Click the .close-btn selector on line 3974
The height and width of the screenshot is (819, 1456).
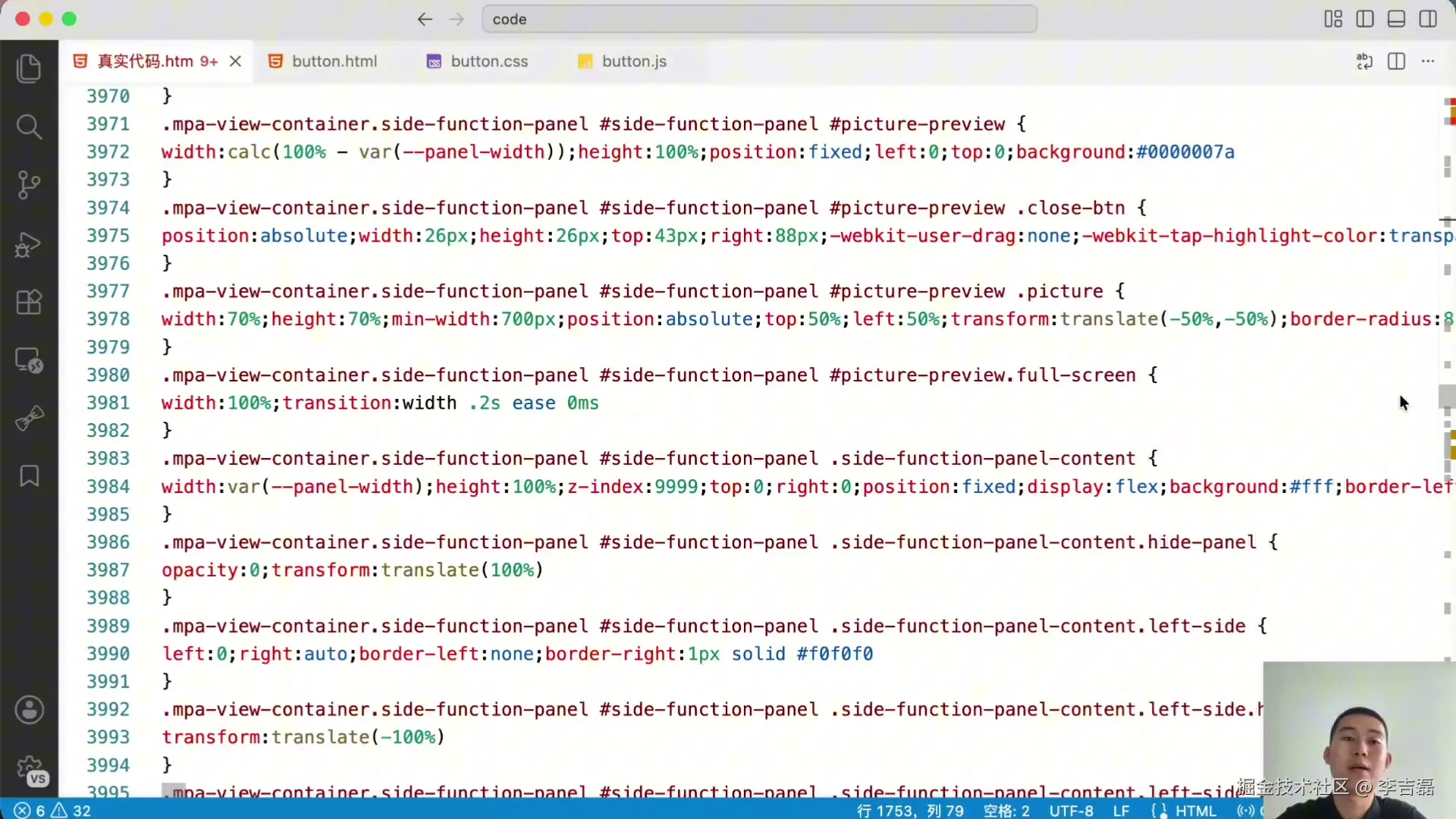pyautogui.click(x=1070, y=208)
